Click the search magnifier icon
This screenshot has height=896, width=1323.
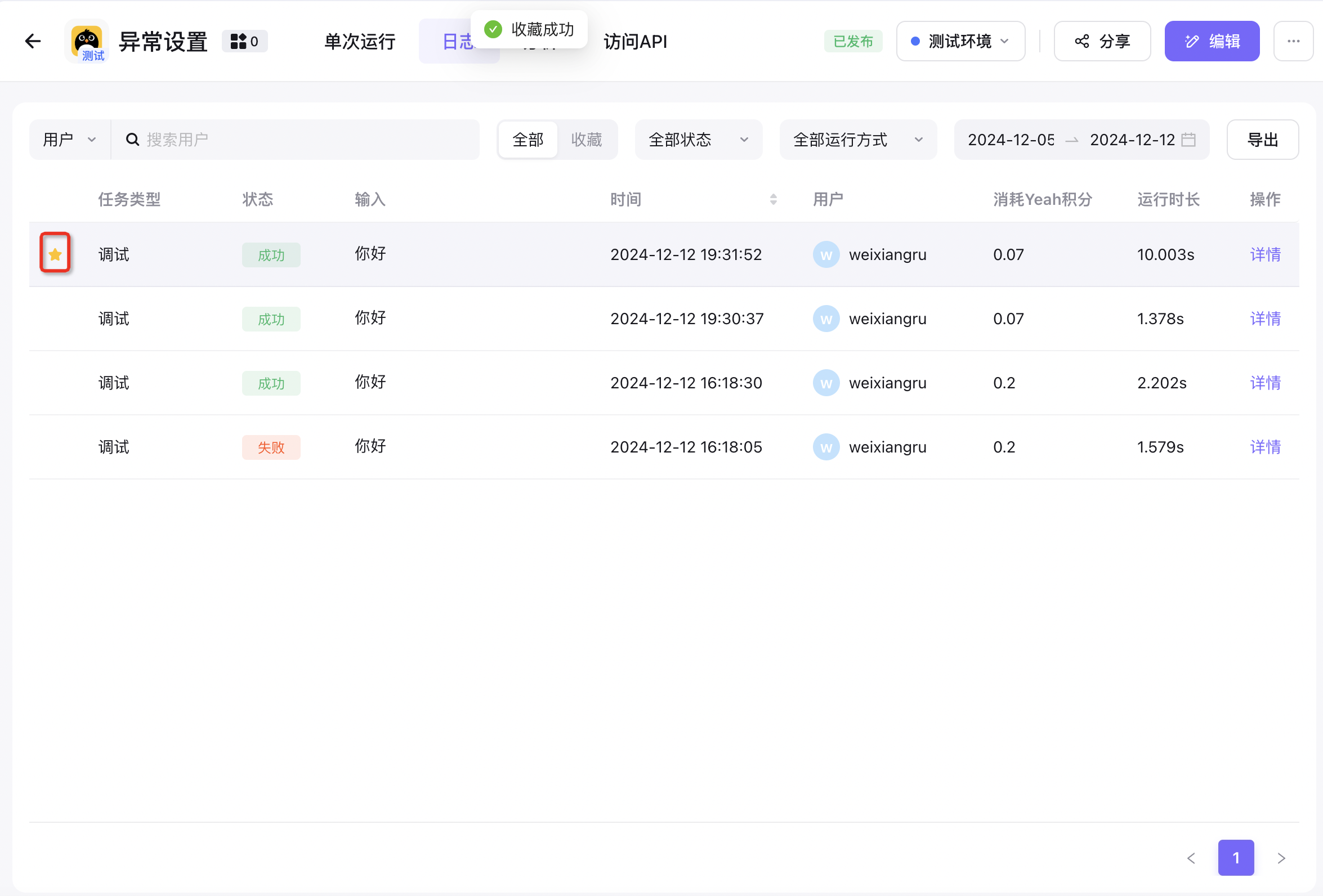(132, 140)
